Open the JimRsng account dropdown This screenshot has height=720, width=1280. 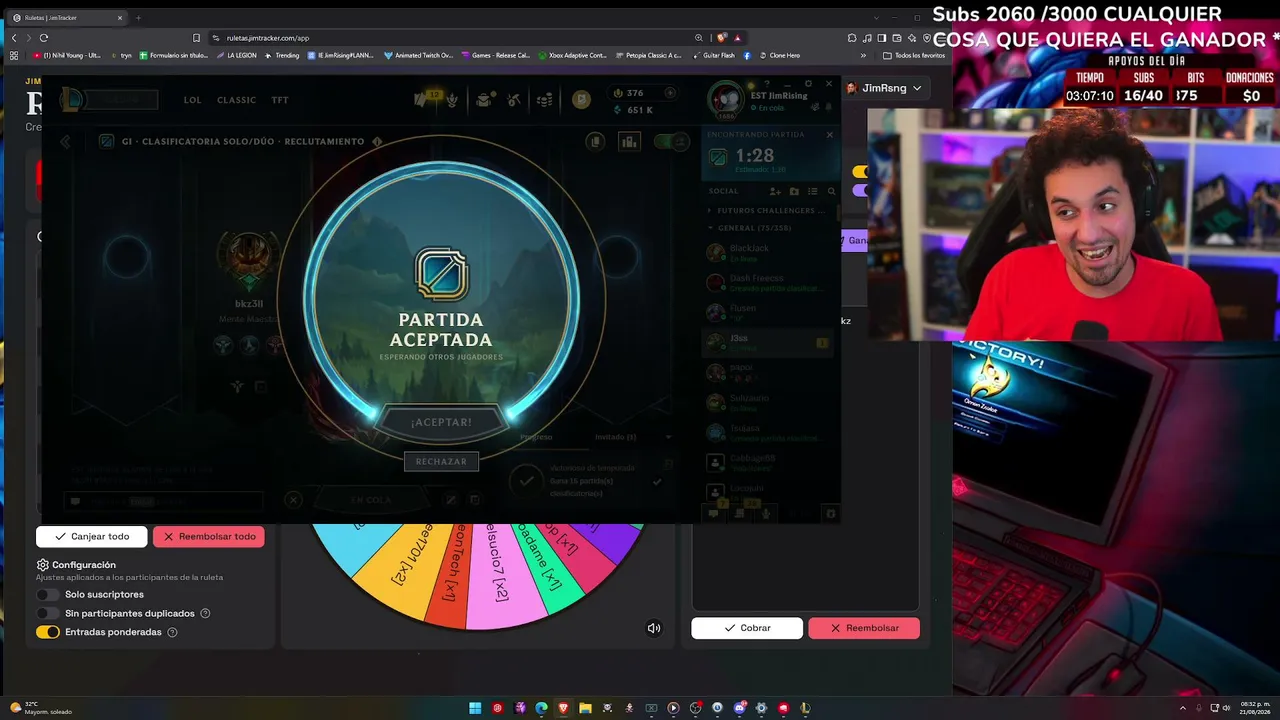[x=884, y=88]
